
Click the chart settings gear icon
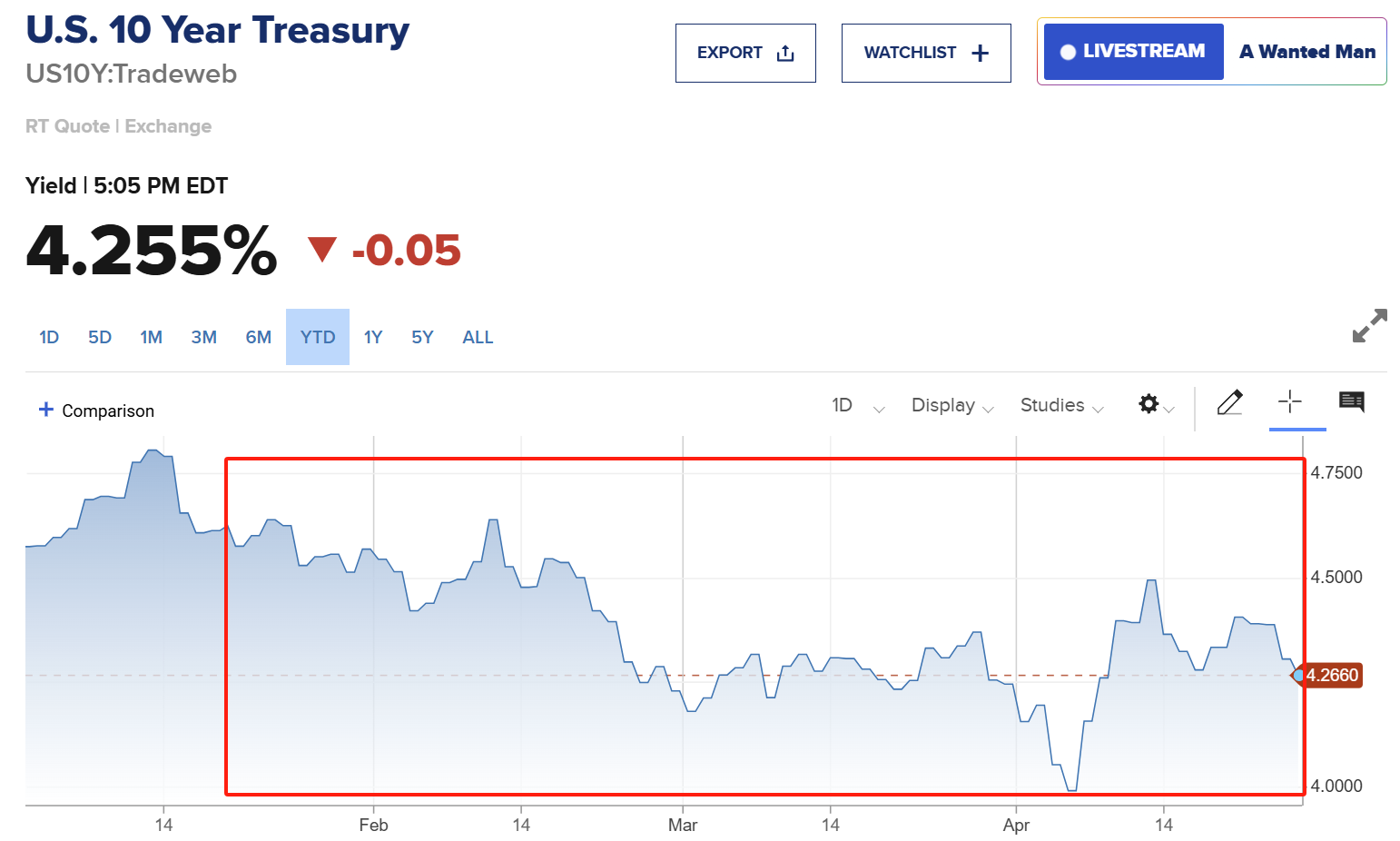tap(1149, 404)
